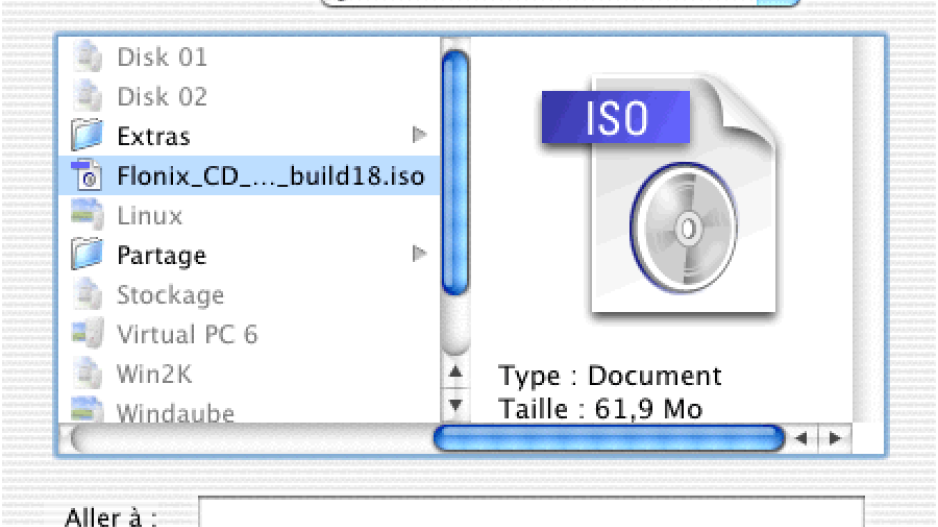Click the vertical scrollbar up arrow
Viewport: 938px width, 527px height.
point(455,372)
